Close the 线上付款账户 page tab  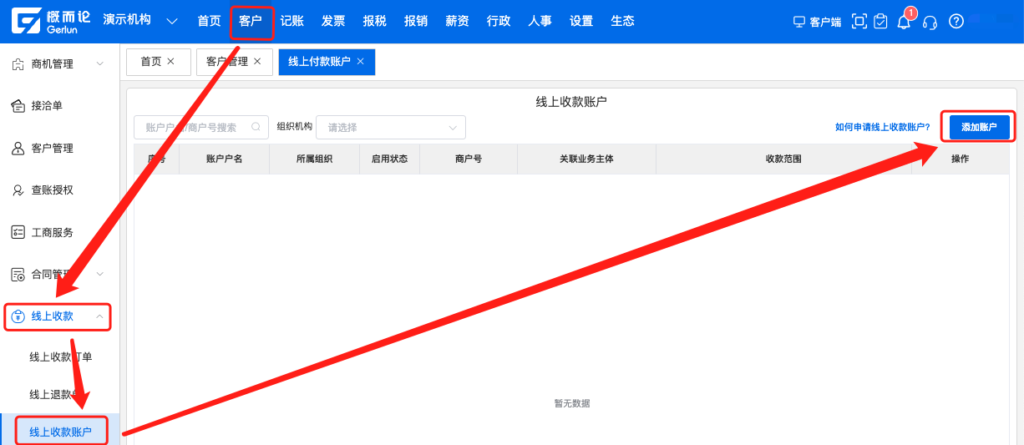tap(360, 61)
